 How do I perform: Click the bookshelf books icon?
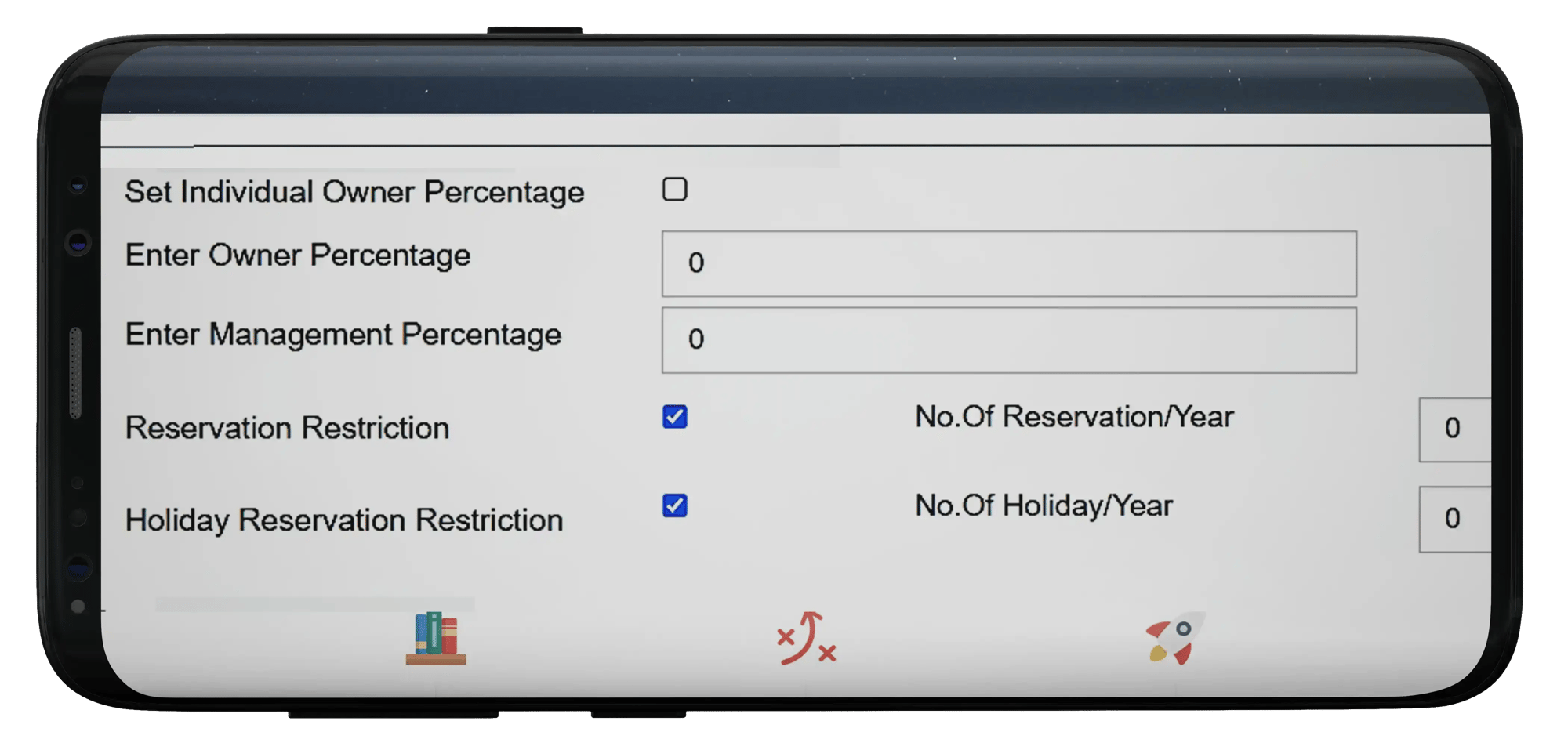[436, 638]
